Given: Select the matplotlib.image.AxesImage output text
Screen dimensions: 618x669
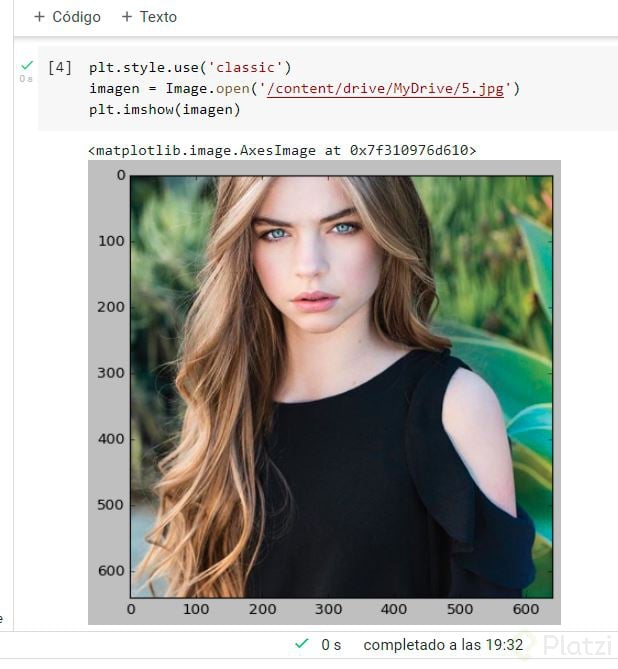Looking at the screenshot, I should pos(282,151).
